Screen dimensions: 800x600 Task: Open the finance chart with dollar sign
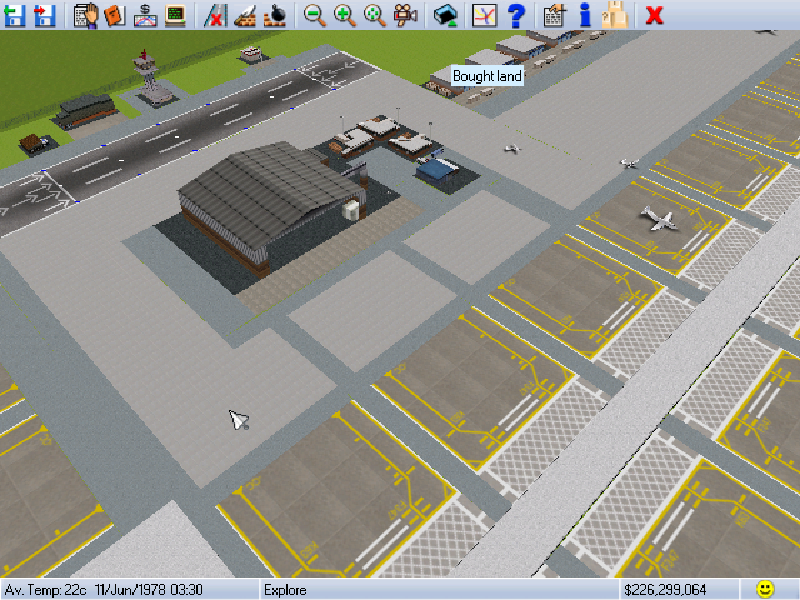[x=146, y=14]
